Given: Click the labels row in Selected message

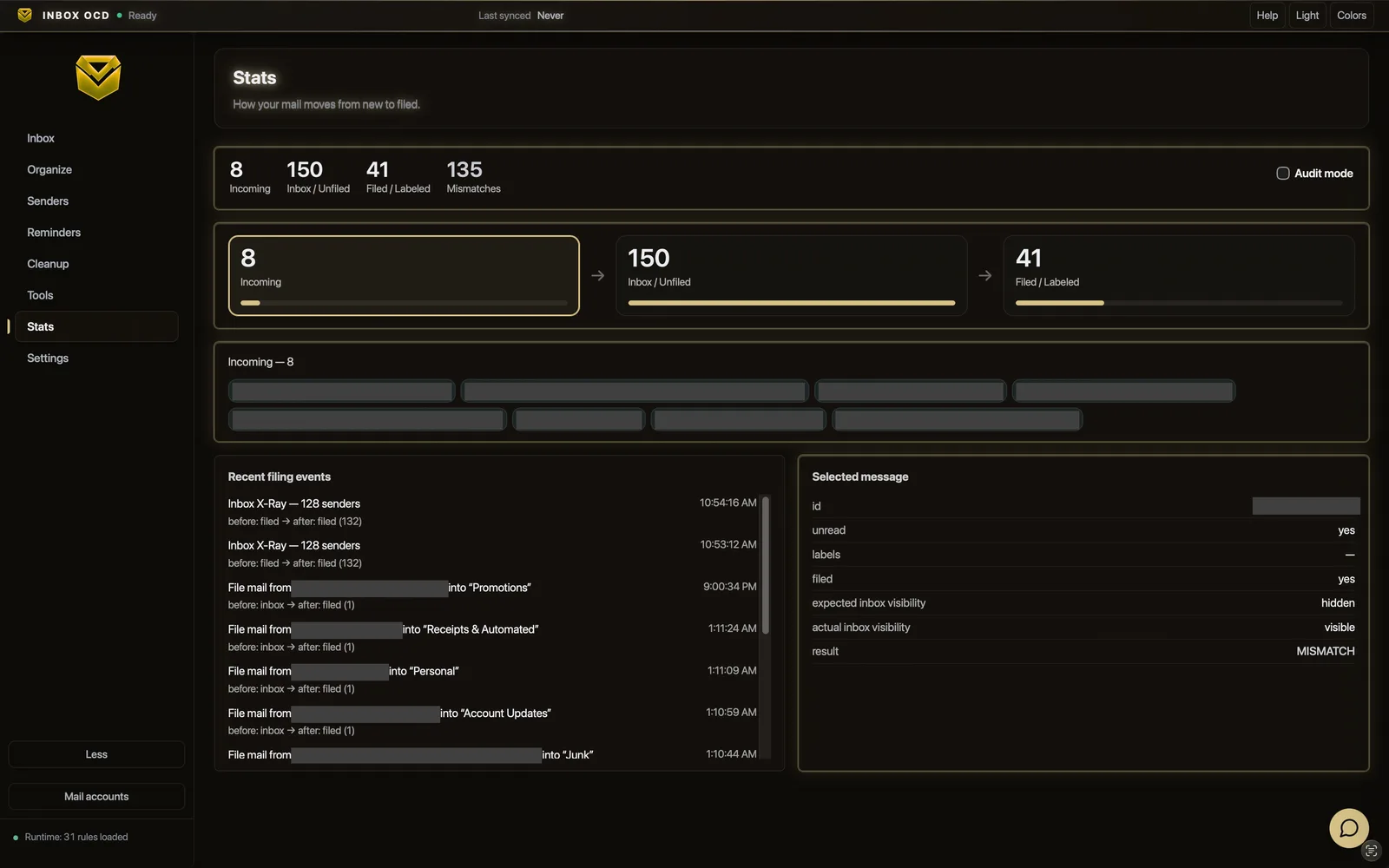Looking at the screenshot, I should [1083, 555].
